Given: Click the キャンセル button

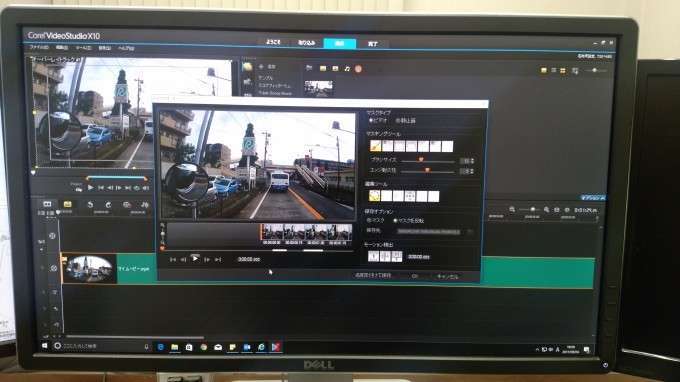Looking at the screenshot, I should [x=448, y=276].
